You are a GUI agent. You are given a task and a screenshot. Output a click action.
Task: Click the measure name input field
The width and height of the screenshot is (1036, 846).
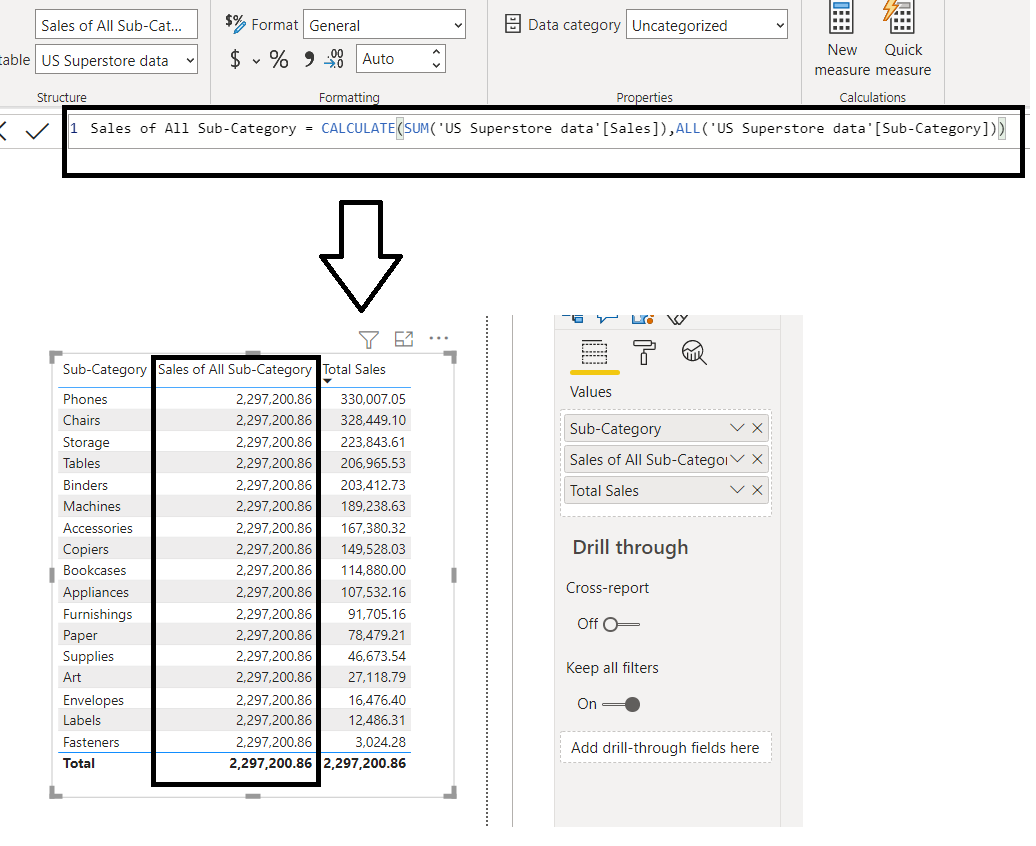(x=116, y=25)
